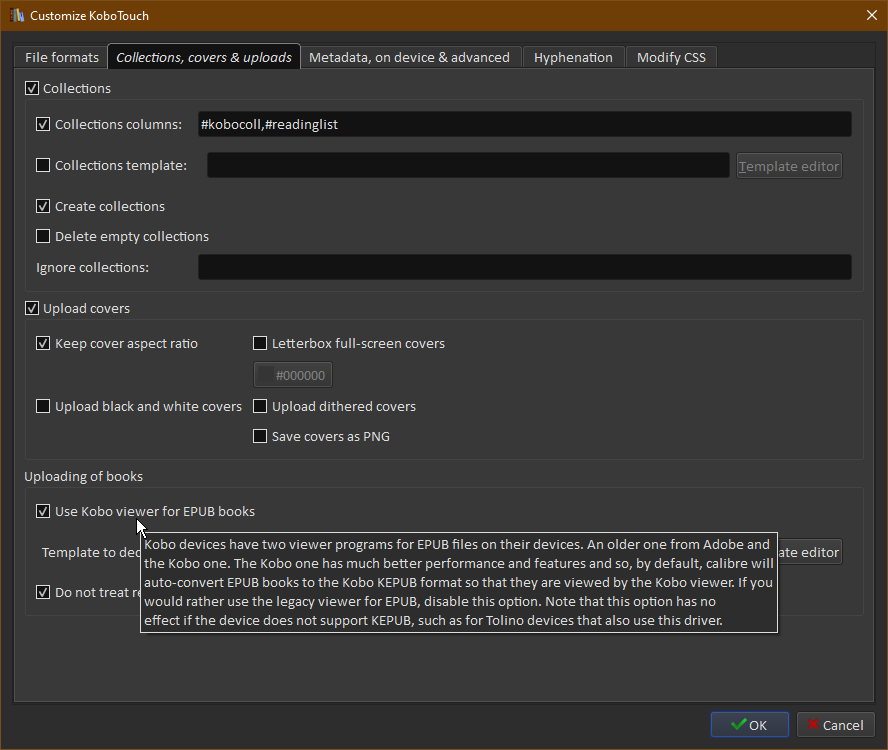888x750 pixels.
Task: Uncheck Keep cover aspect ratio
Action: pyautogui.click(x=43, y=343)
